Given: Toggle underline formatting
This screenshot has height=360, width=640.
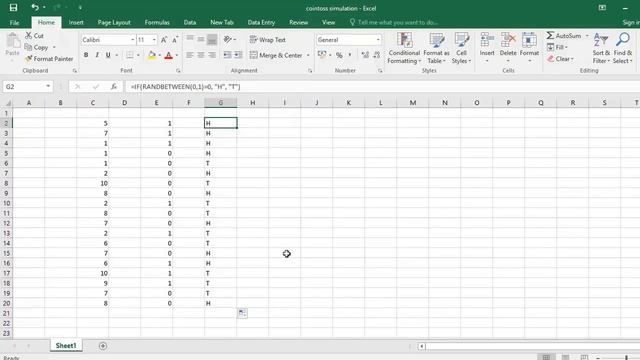Looking at the screenshot, I should tap(108, 55).
